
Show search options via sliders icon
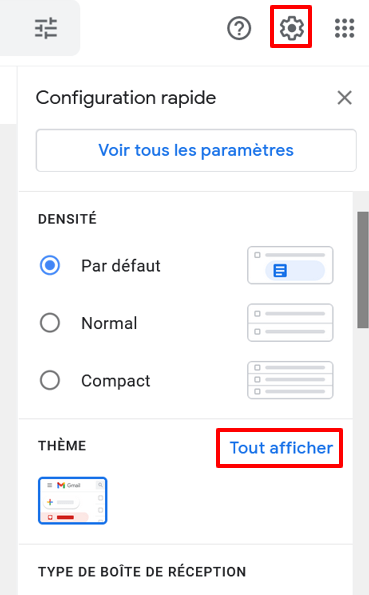(x=46, y=28)
